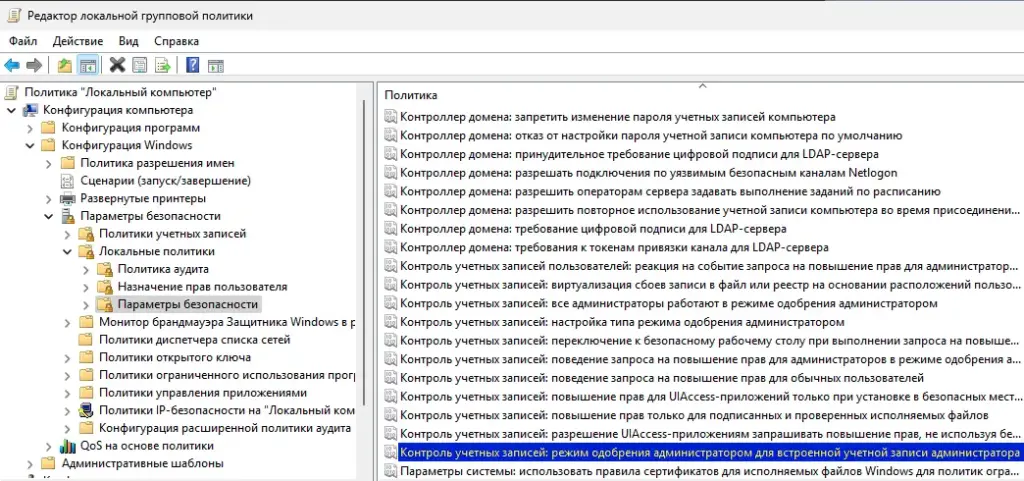The image size is (1024, 481).
Task: Click the blue Help question mark icon
Action: point(191,66)
